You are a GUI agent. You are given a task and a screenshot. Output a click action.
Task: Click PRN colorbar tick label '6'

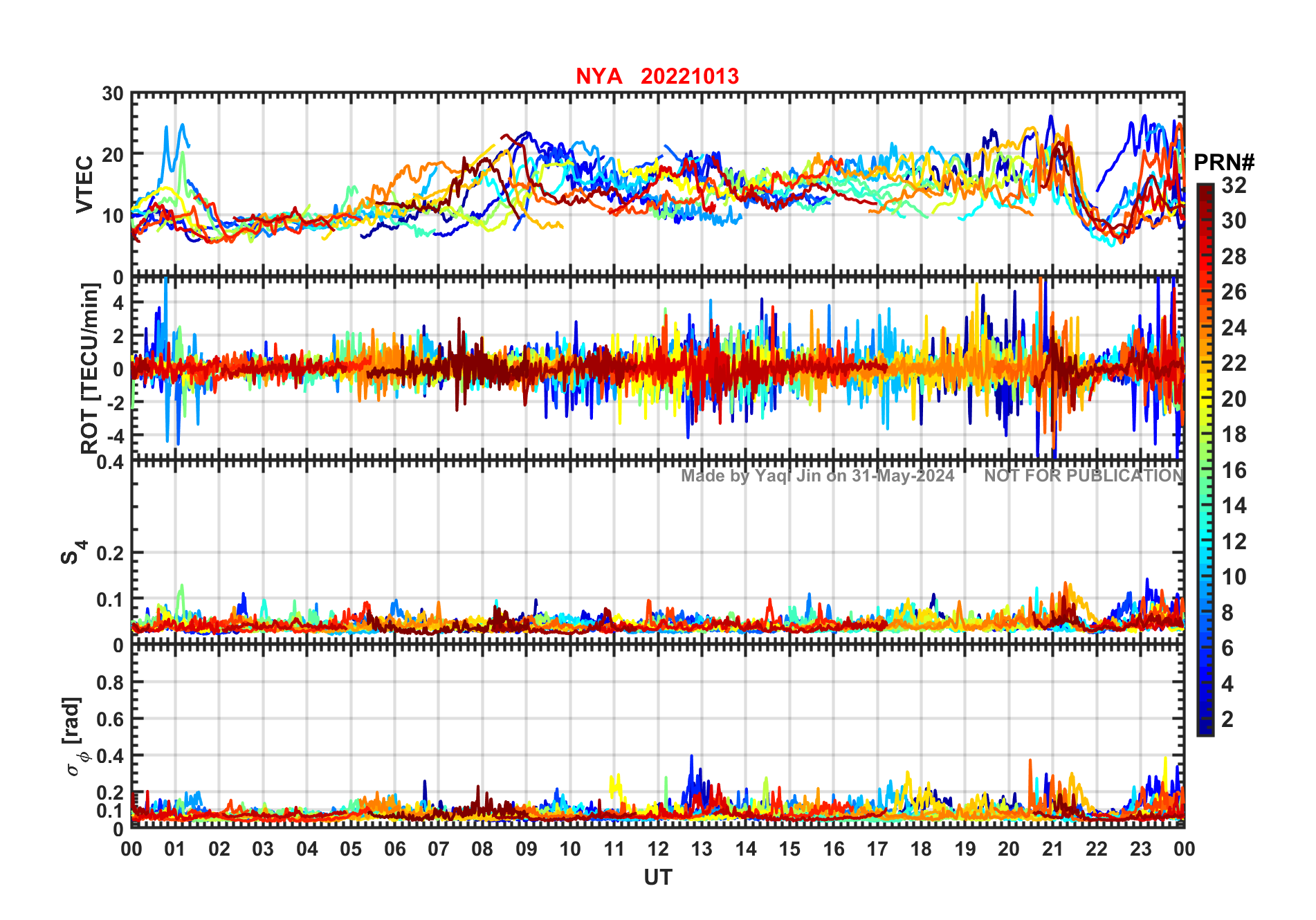click(1227, 648)
